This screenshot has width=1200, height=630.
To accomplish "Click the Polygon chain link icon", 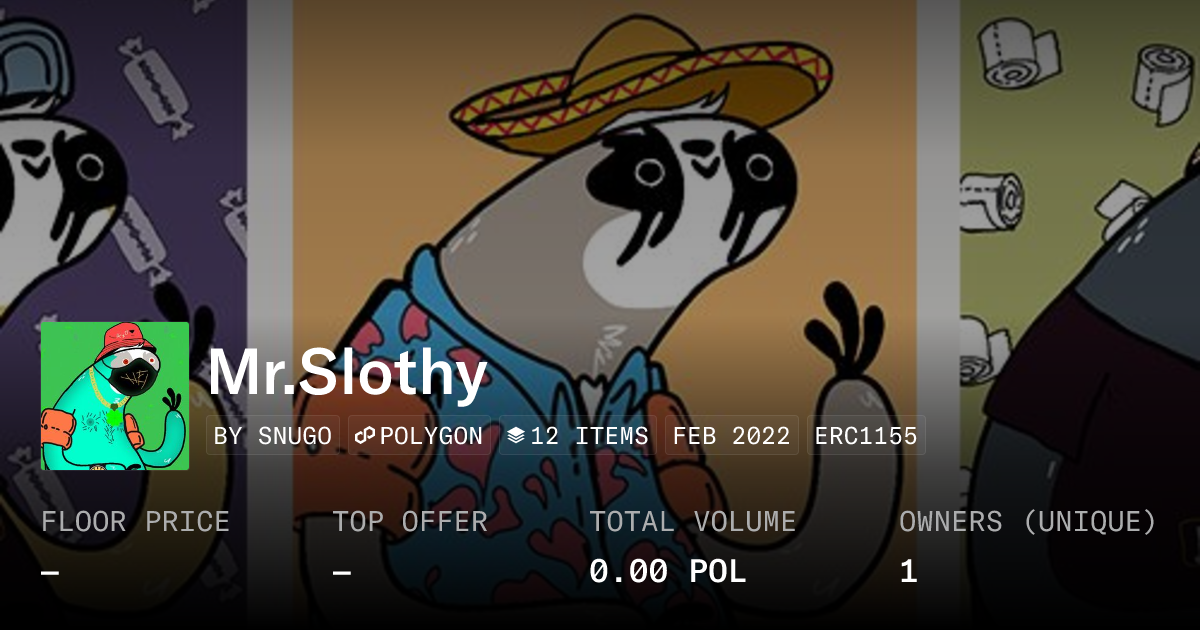I will [365, 436].
